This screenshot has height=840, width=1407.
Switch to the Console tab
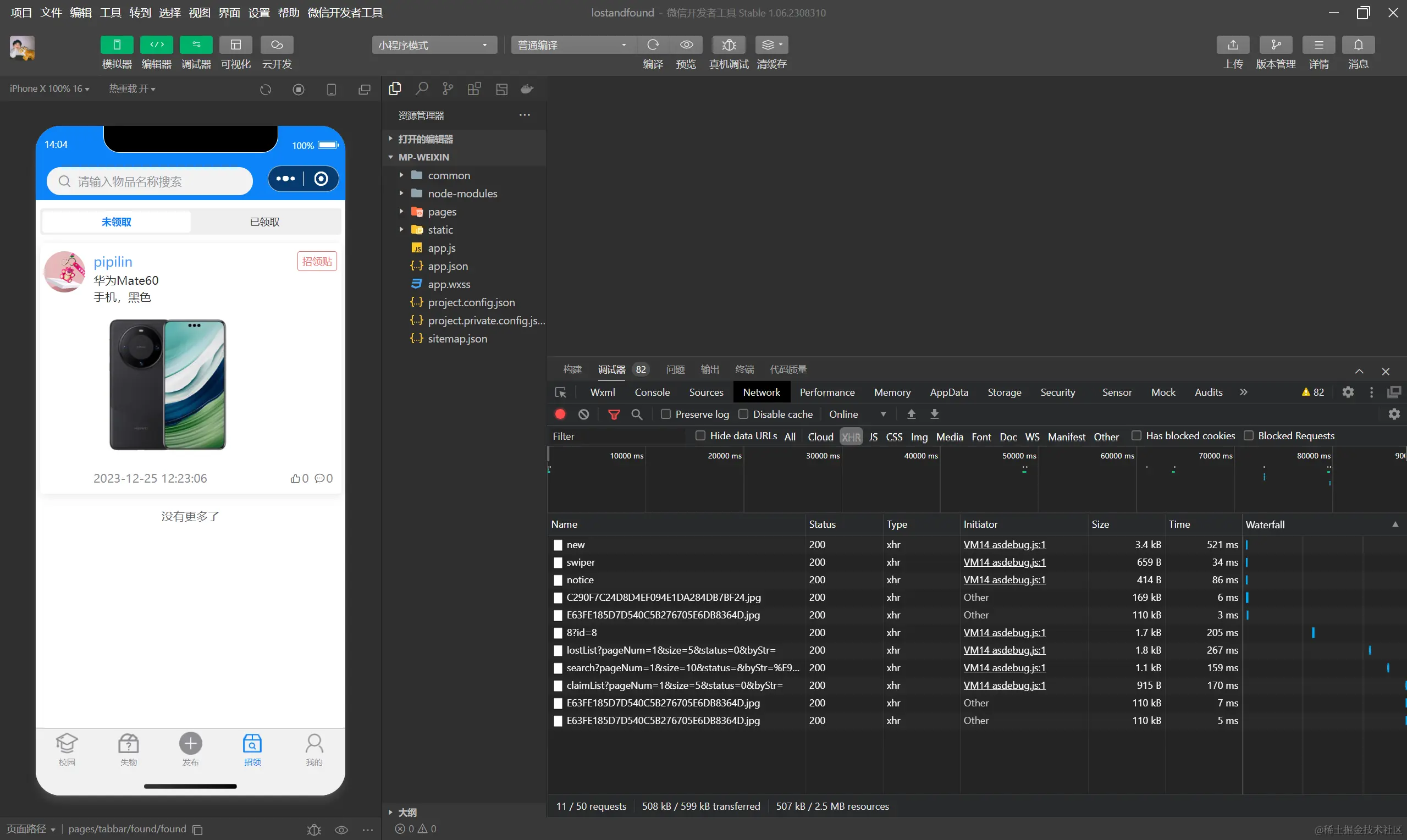[652, 393]
